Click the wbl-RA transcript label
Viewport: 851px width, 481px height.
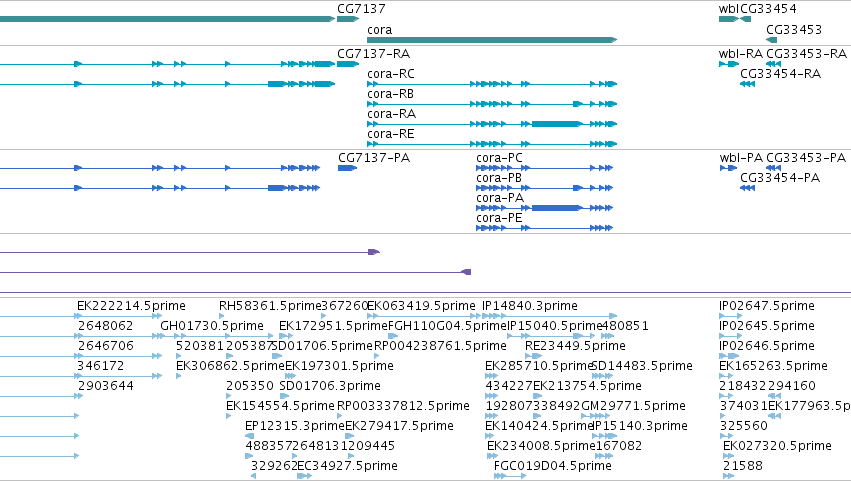click(x=741, y=54)
